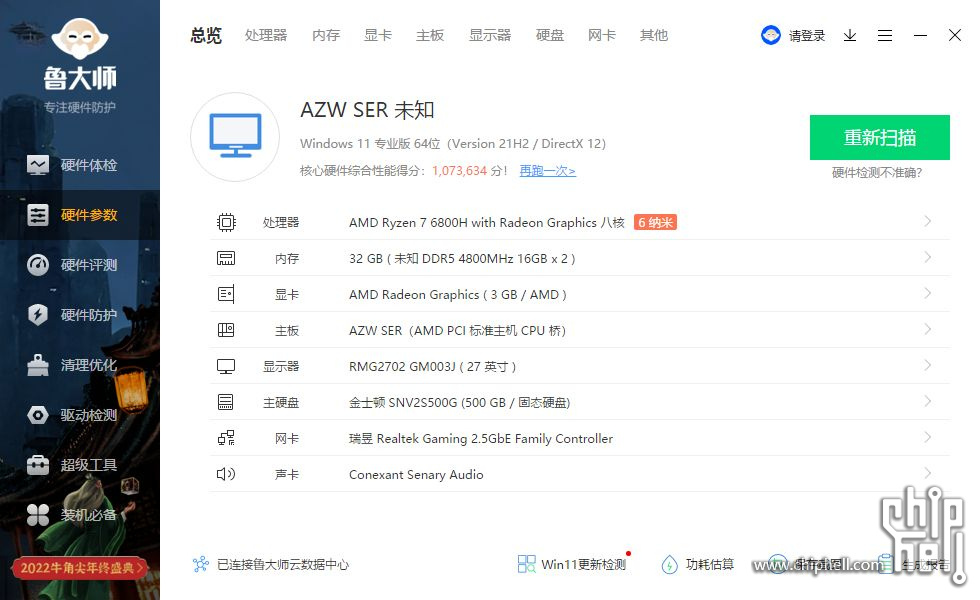The image size is (980, 600).
Task: Expand the 显示器 row chevron
Action: [x=928, y=365]
